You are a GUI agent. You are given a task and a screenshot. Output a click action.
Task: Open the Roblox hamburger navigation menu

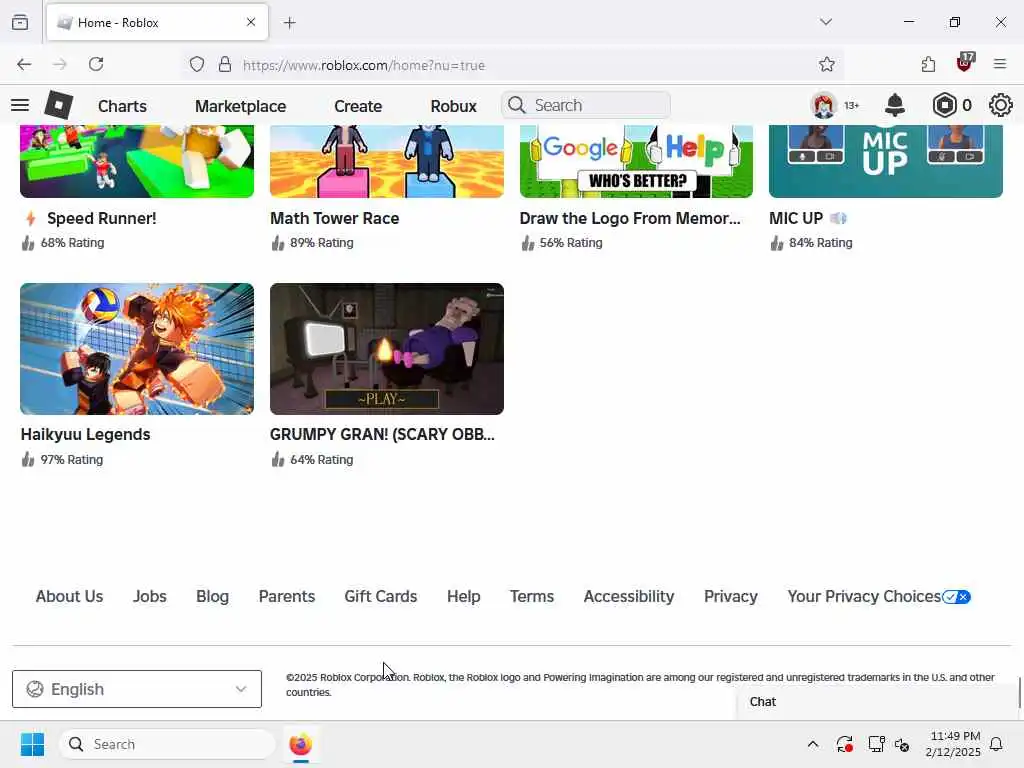(x=20, y=105)
